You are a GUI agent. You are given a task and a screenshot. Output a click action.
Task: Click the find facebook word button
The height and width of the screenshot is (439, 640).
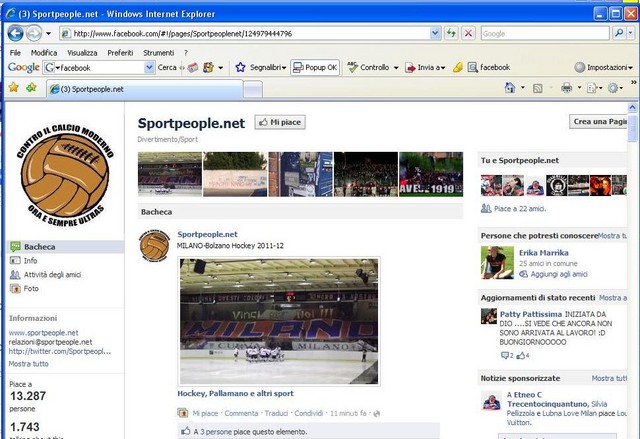tap(489, 67)
